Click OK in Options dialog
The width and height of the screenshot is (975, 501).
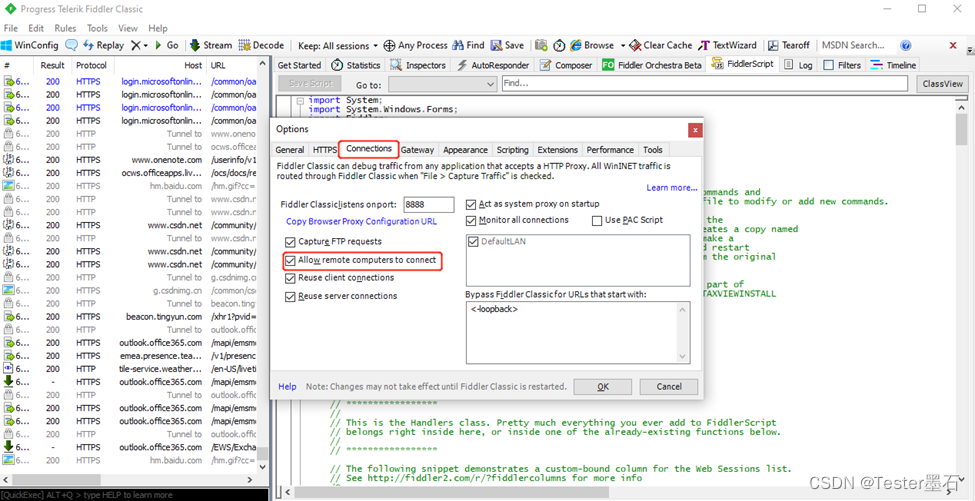[x=603, y=387]
